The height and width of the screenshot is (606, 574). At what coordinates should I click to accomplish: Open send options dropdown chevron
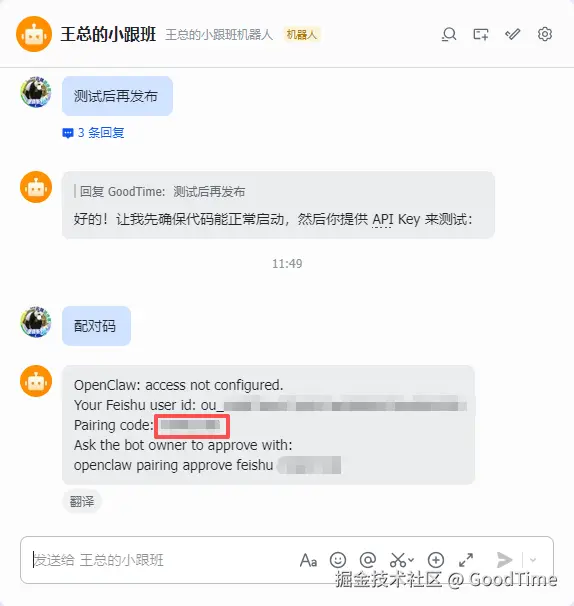533,560
